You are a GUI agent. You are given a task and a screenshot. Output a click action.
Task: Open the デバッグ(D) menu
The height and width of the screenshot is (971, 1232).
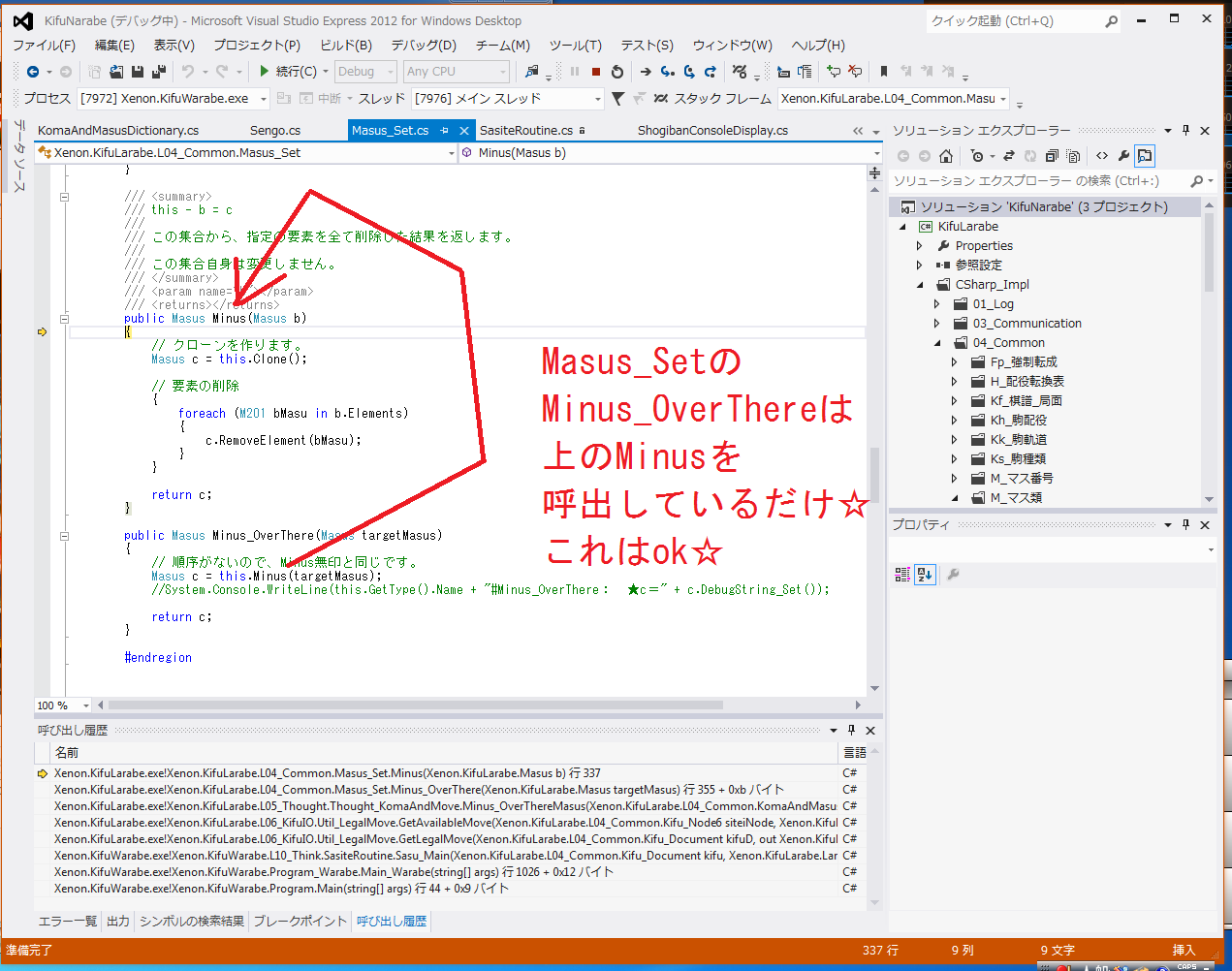pyautogui.click(x=423, y=45)
